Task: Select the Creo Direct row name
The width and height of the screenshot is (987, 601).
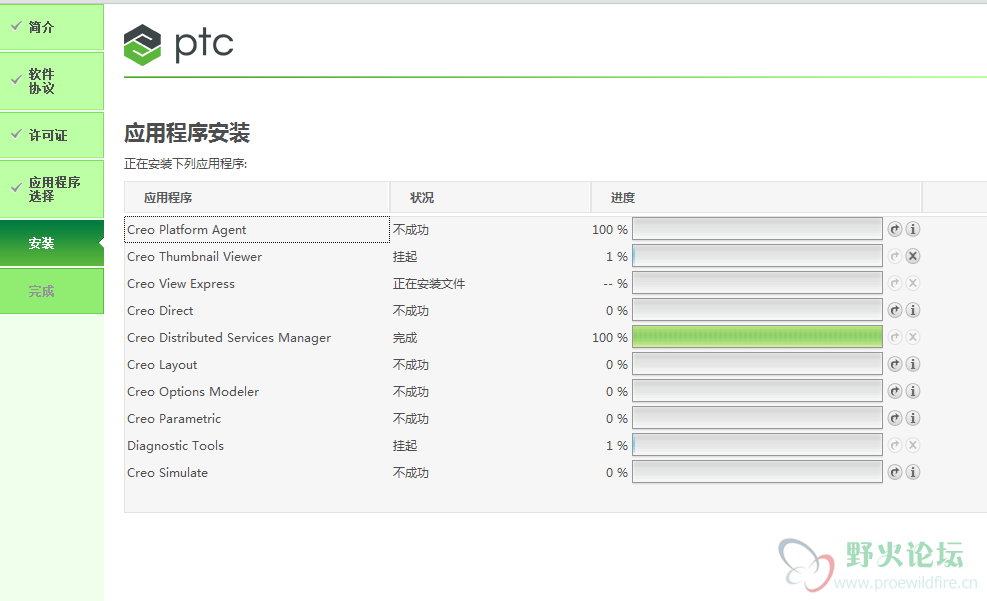Action: click(x=160, y=311)
